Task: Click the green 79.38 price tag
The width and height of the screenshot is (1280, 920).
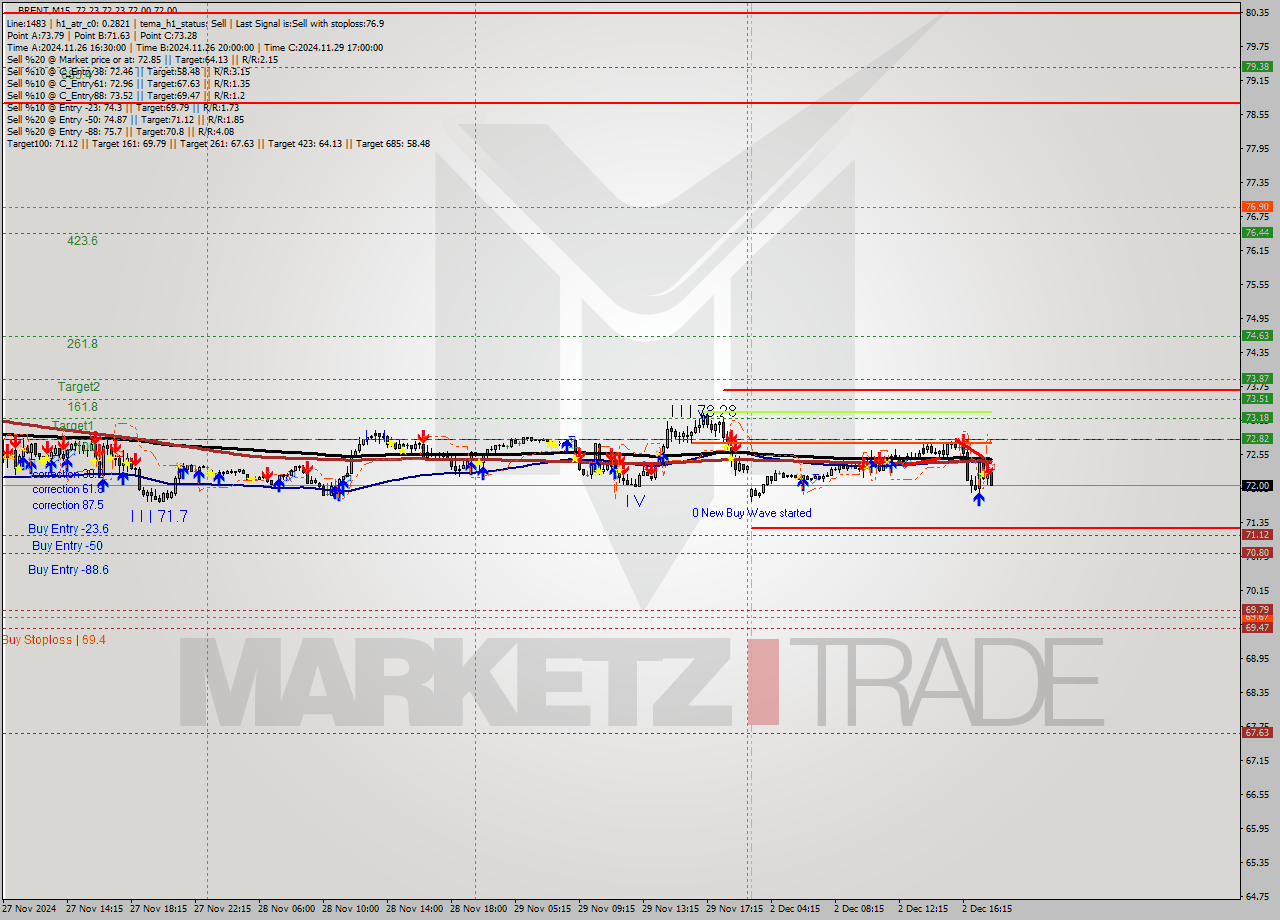Action: (x=1257, y=67)
